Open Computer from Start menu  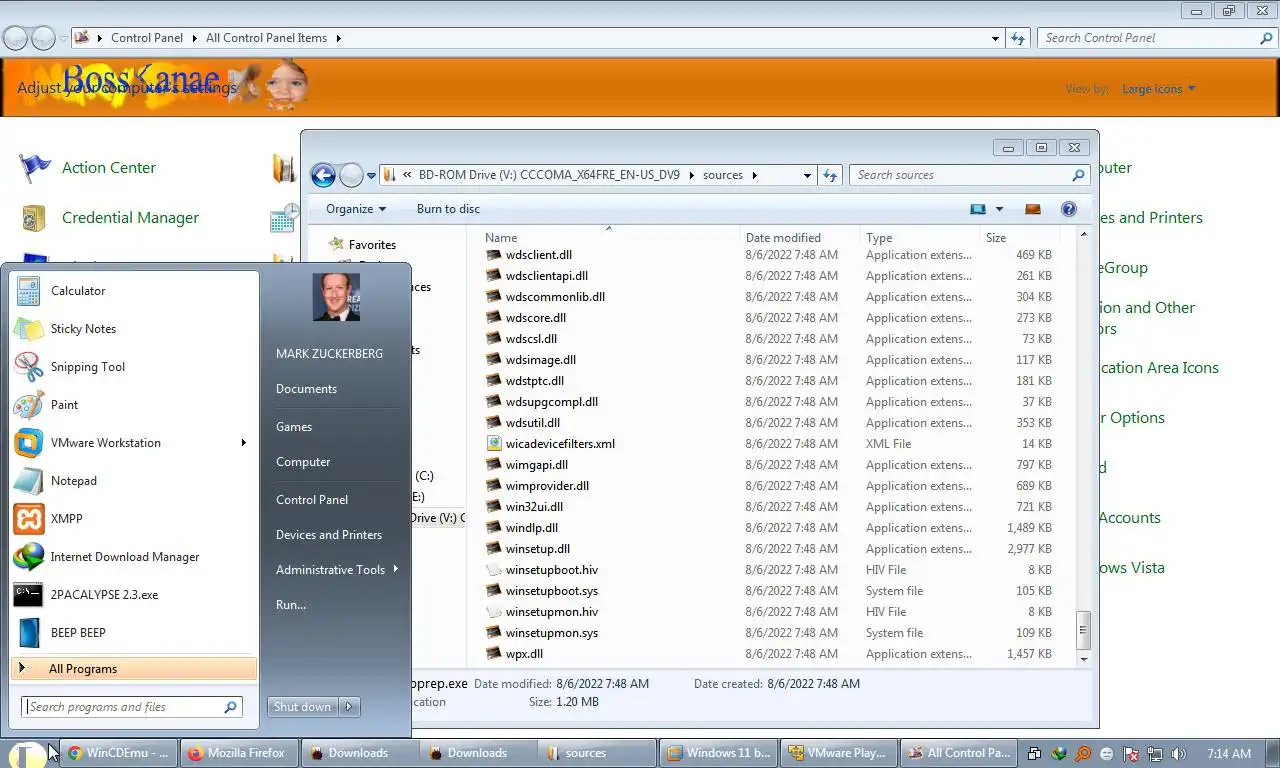(x=303, y=462)
